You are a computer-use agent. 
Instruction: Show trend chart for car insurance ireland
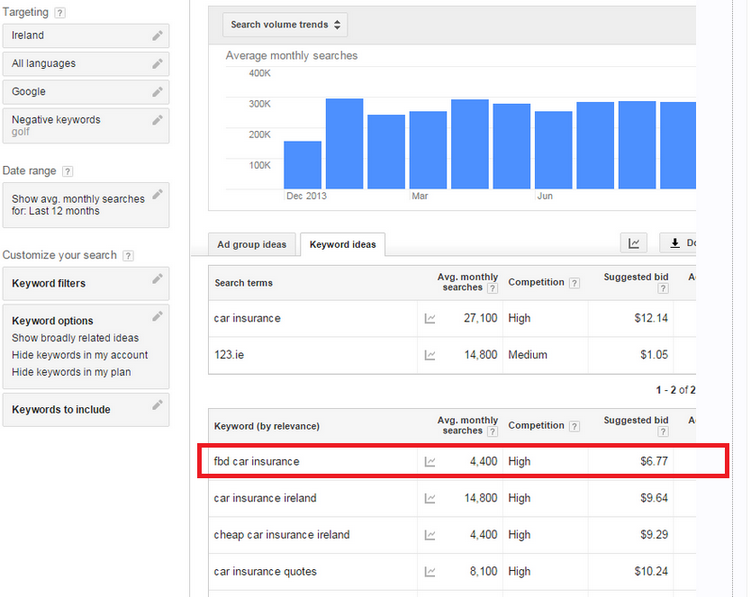click(430, 498)
